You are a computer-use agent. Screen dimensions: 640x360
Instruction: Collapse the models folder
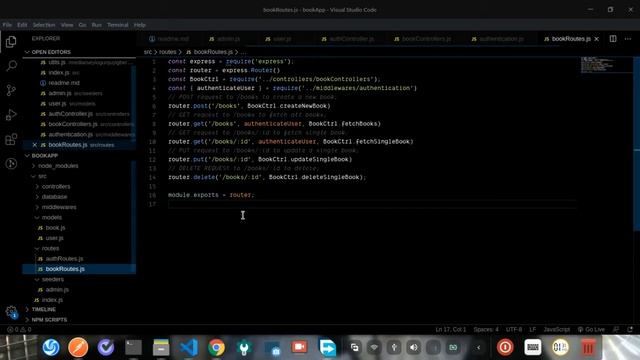click(x=51, y=218)
